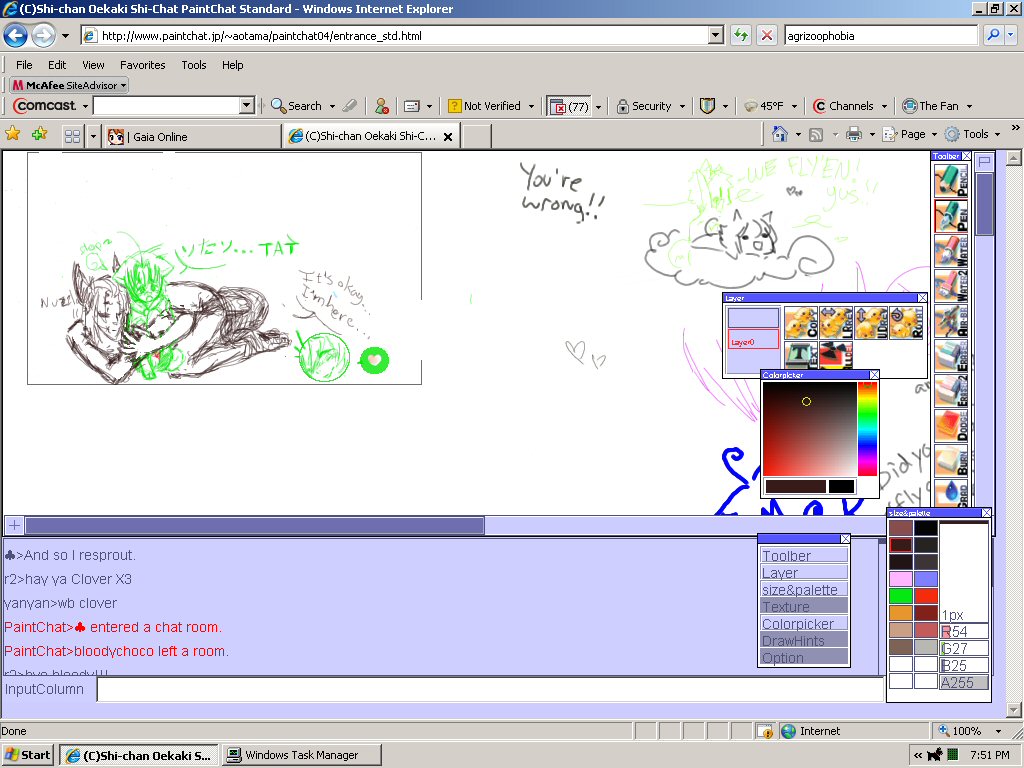The image size is (1024, 768).
Task: Toggle the size&palette panel visibility
Action: [x=805, y=590]
